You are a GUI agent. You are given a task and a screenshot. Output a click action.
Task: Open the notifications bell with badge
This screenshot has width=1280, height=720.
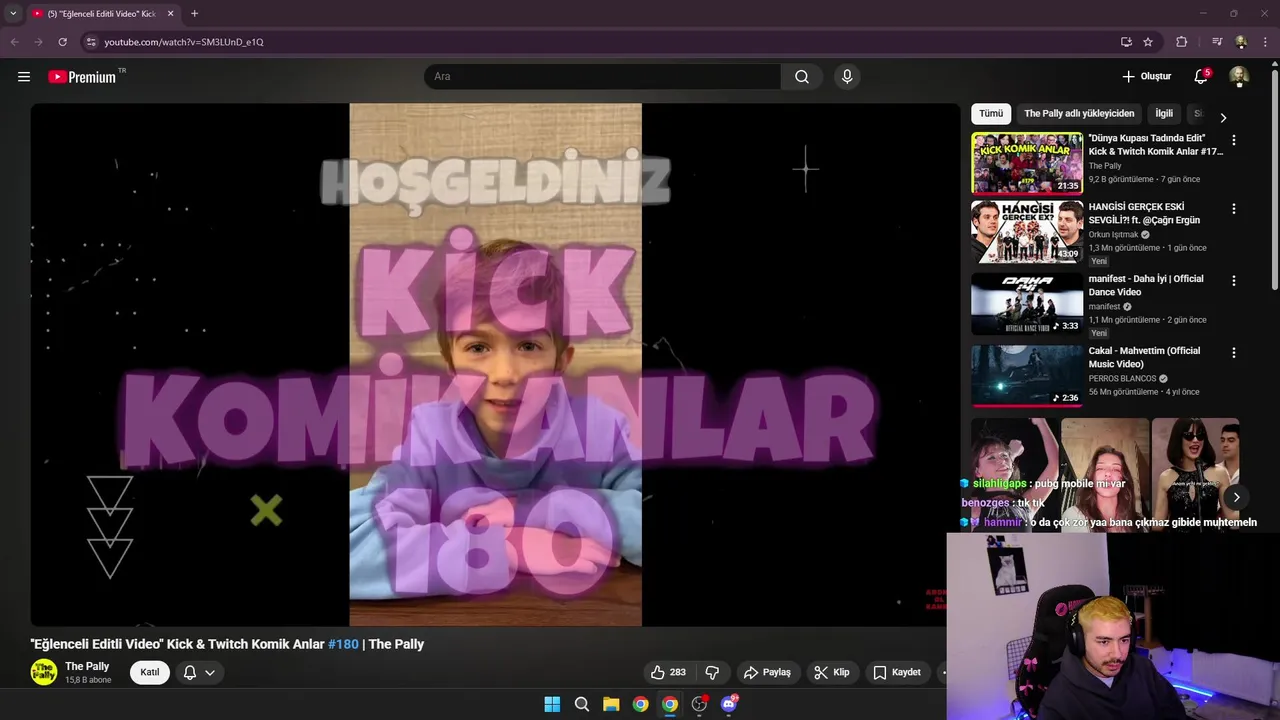pos(1201,76)
